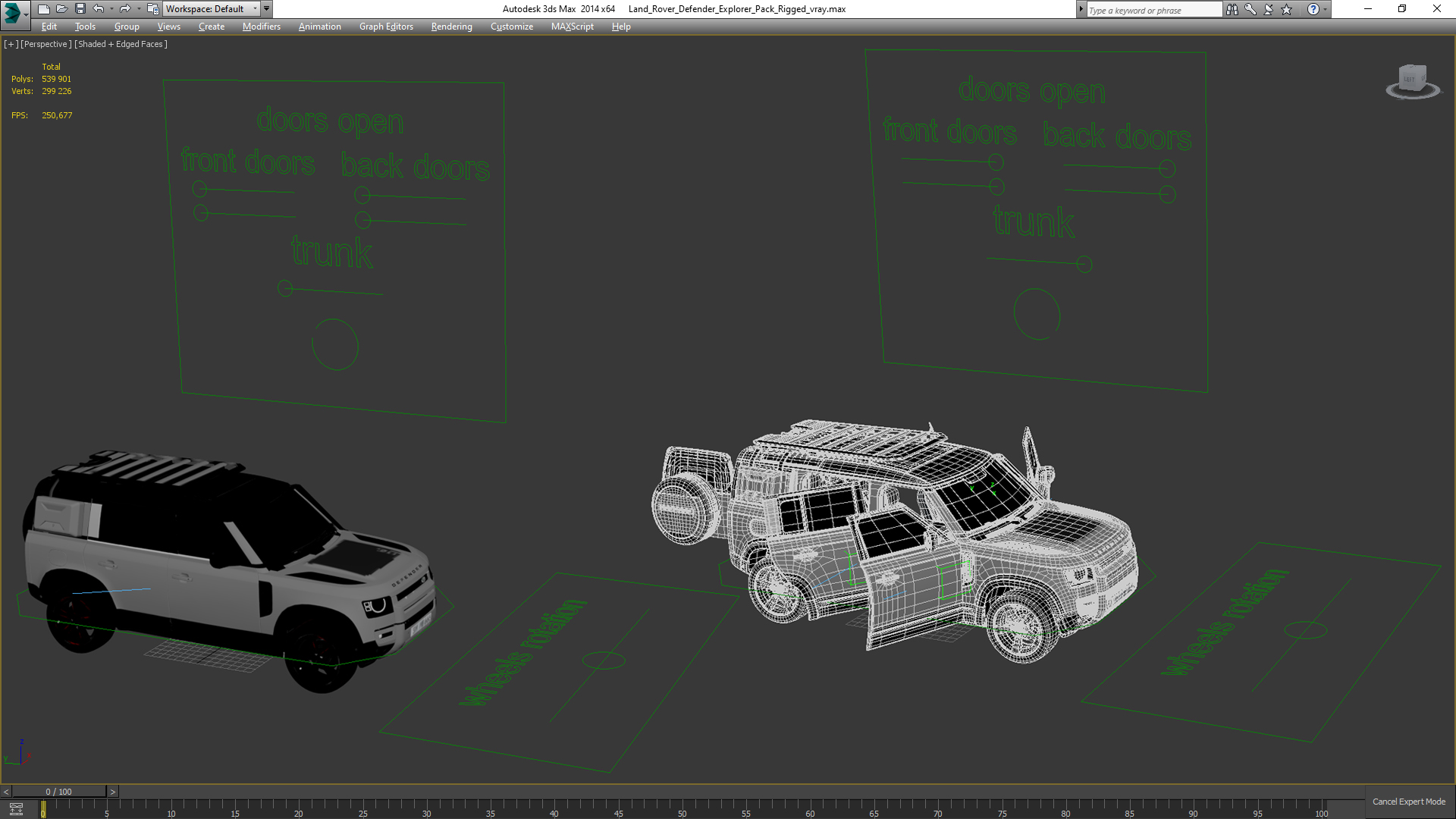Open the 3ds Max application menu logo
This screenshot has width=1456, height=819.
pyautogui.click(x=13, y=11)
